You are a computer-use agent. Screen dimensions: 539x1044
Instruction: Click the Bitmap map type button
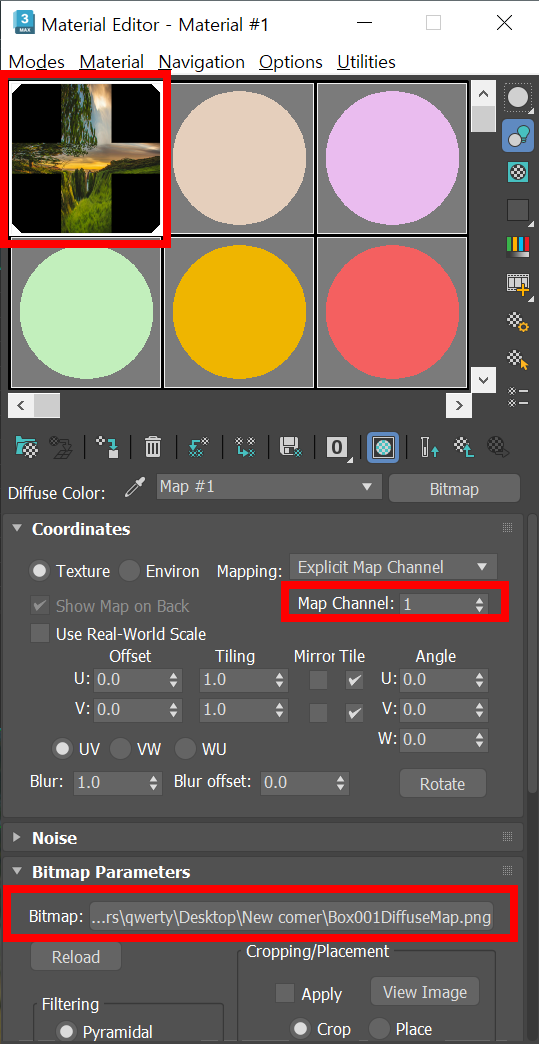454,489
